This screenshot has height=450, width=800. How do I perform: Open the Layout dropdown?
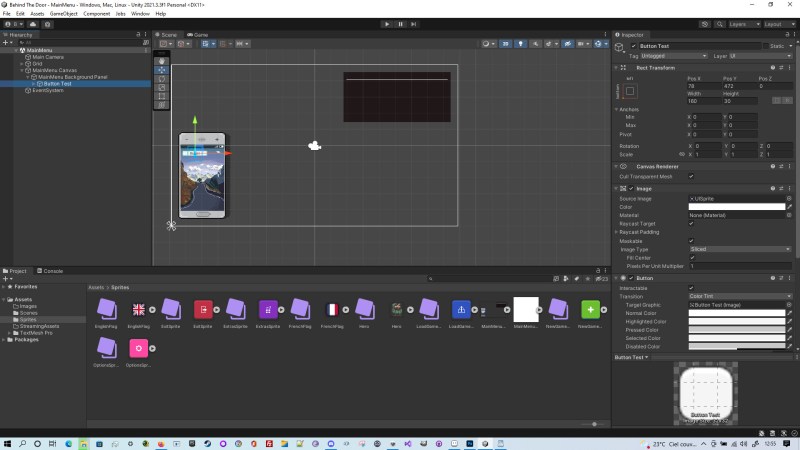[779, 24]
